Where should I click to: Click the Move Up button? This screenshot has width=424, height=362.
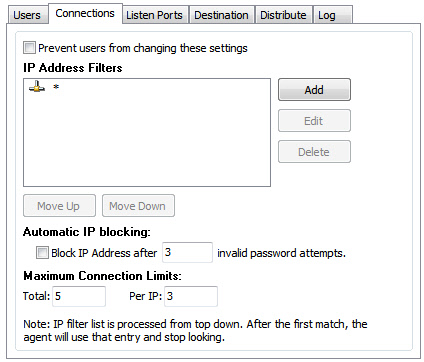(x=59, y=206)
